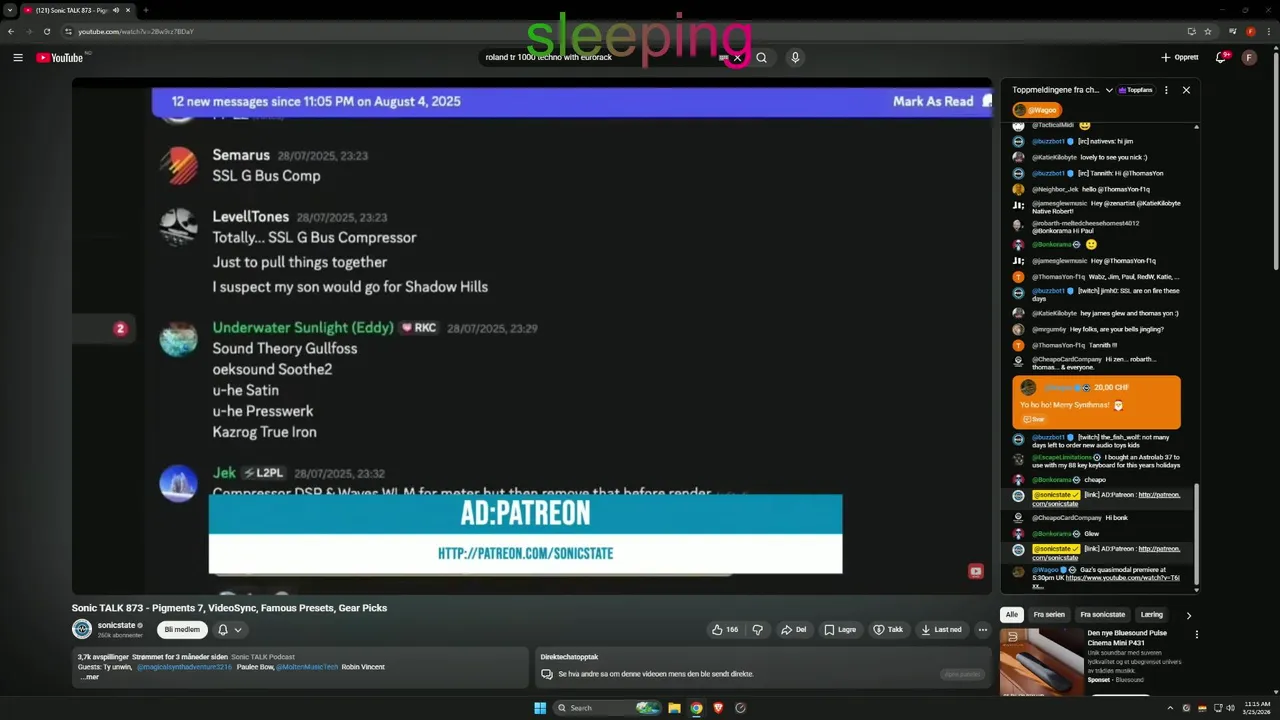Show hidden system tray icons
The height and width of the screenshot is (720, 1280).
(x=1170, y=708)
